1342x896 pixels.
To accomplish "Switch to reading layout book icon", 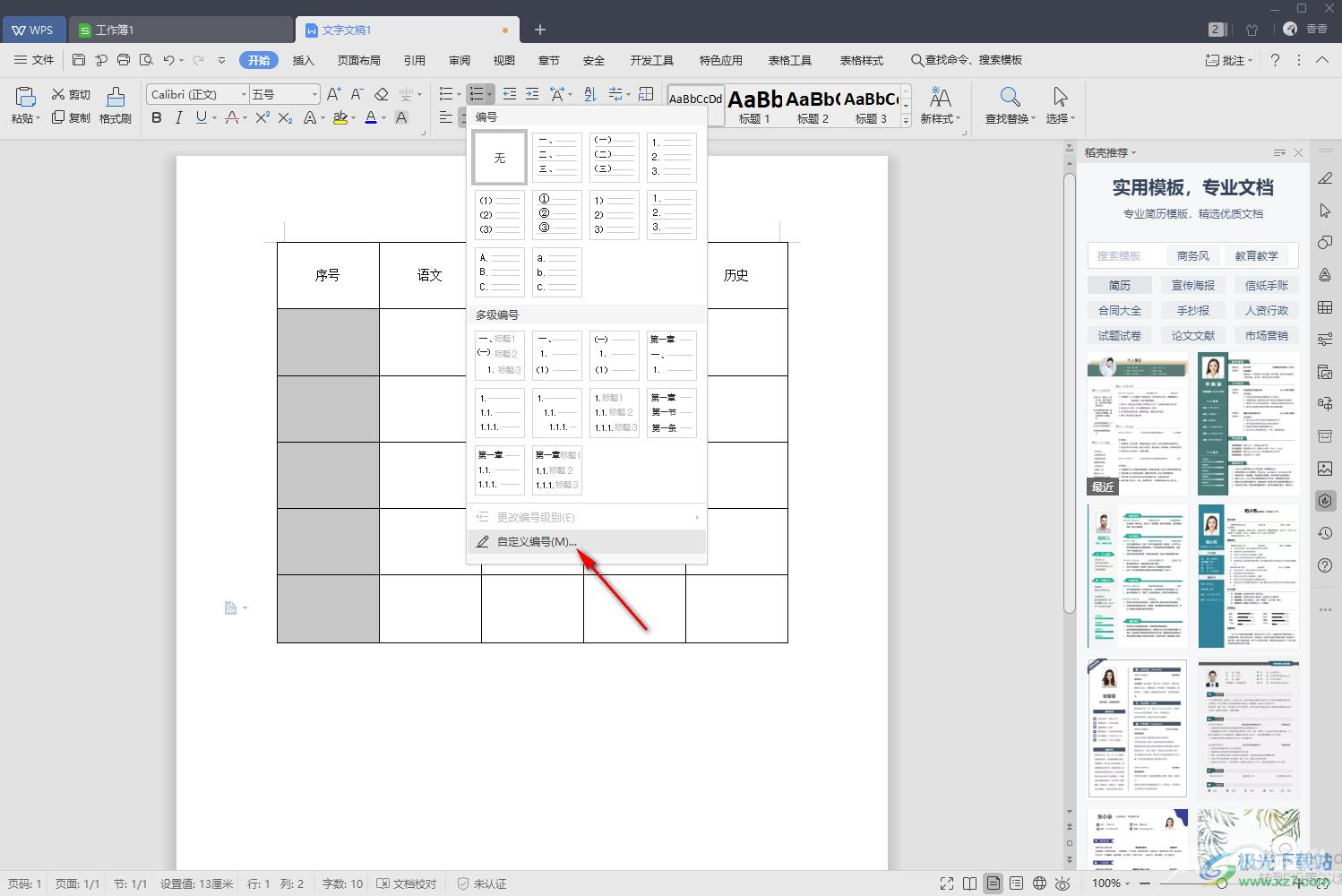I will click(x=969, y=883).
